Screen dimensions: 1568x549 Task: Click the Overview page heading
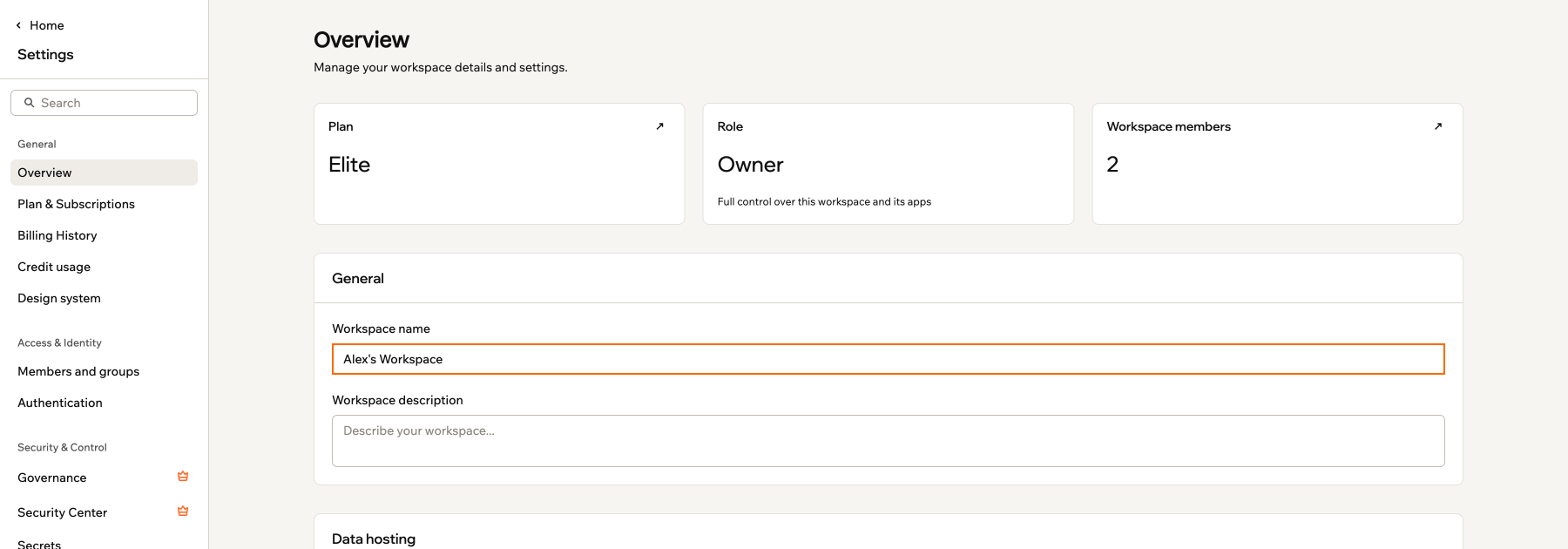coord(362,40)
